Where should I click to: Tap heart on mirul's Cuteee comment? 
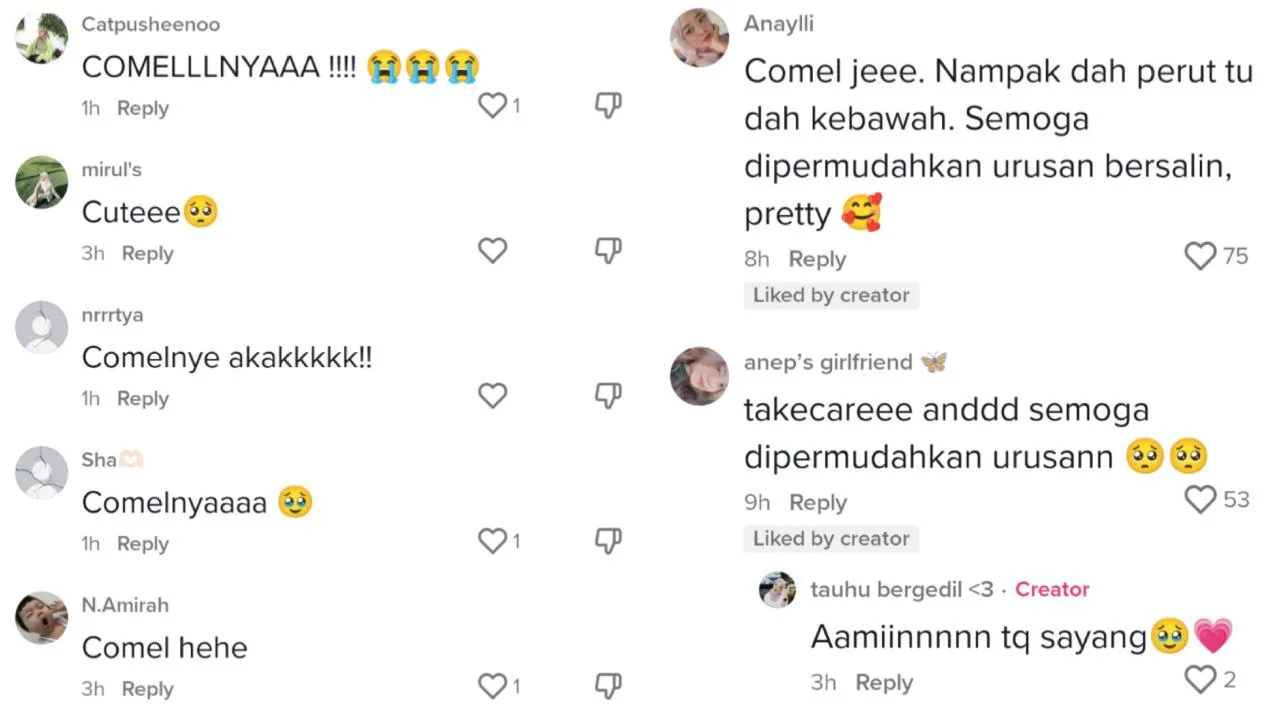pos(492,250)
